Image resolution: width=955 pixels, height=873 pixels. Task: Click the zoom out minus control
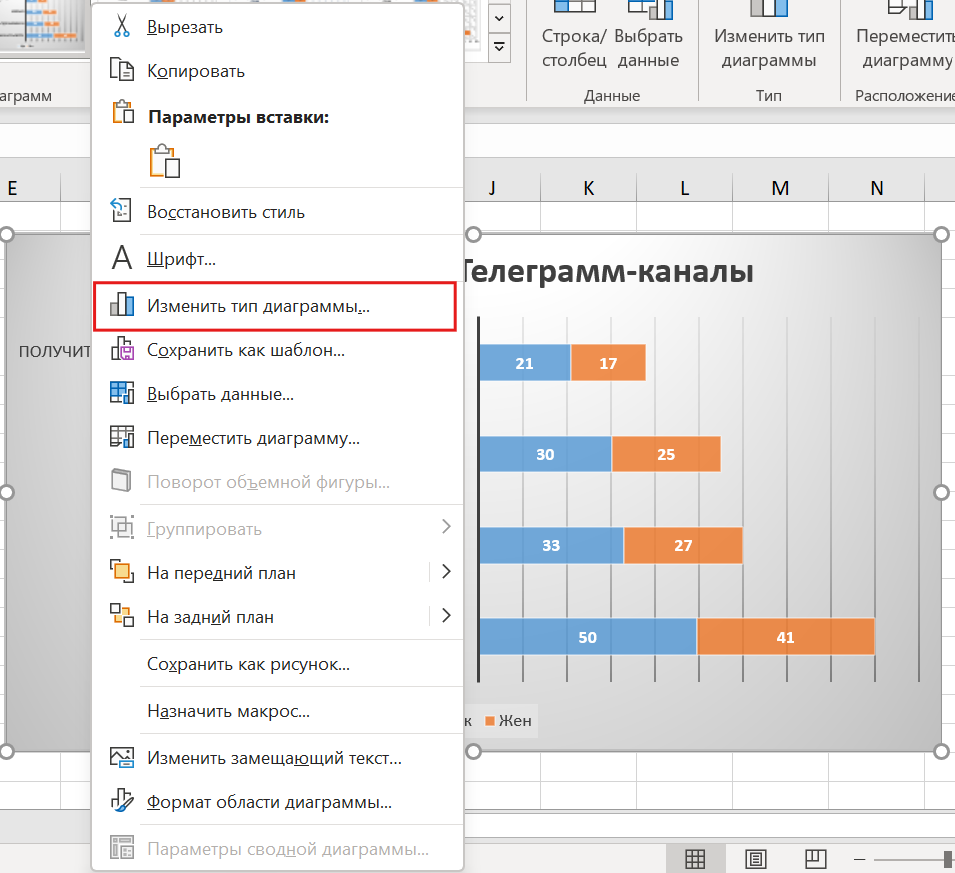tap(862, 858)
